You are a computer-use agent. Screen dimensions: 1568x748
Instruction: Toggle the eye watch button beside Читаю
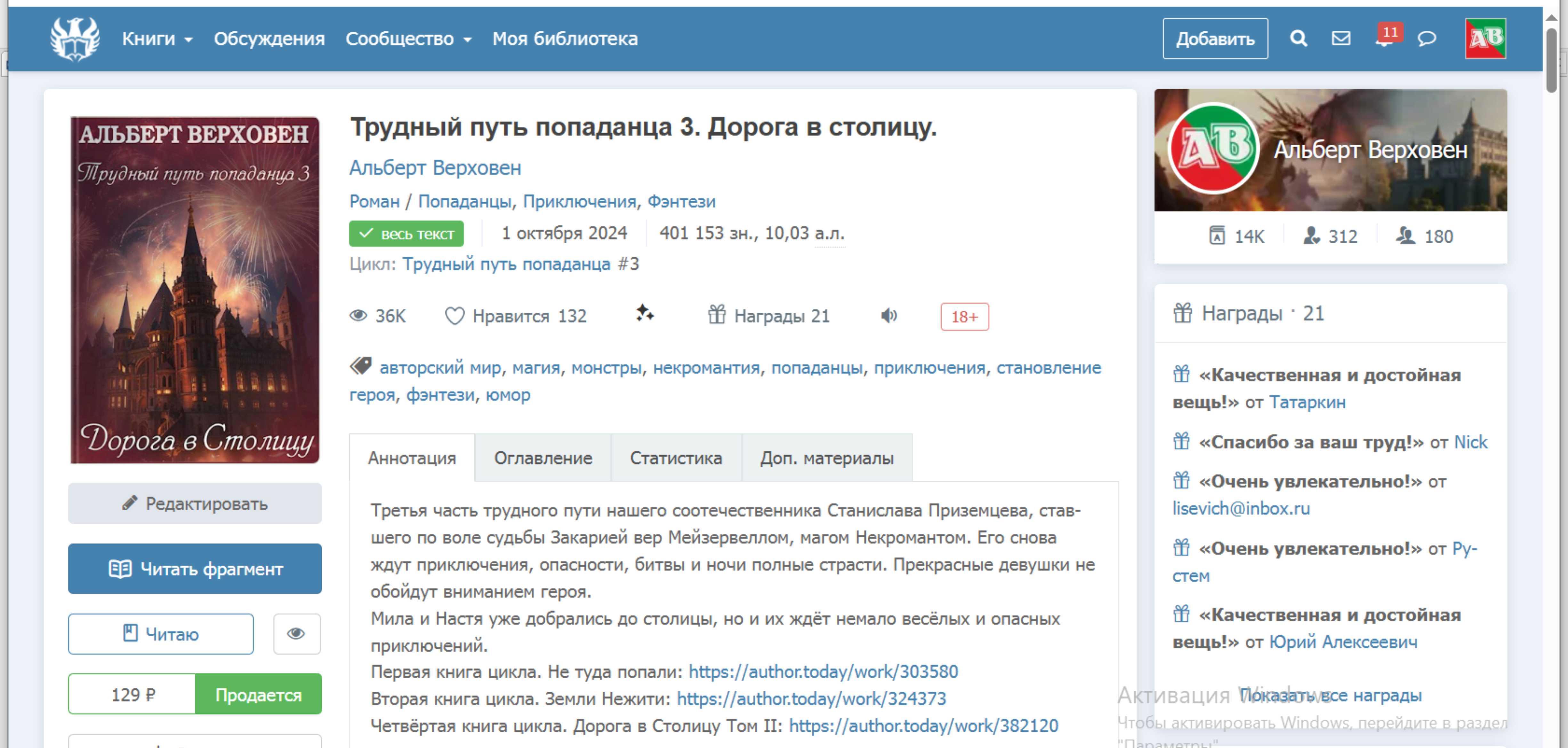click(x=296, y=634)
